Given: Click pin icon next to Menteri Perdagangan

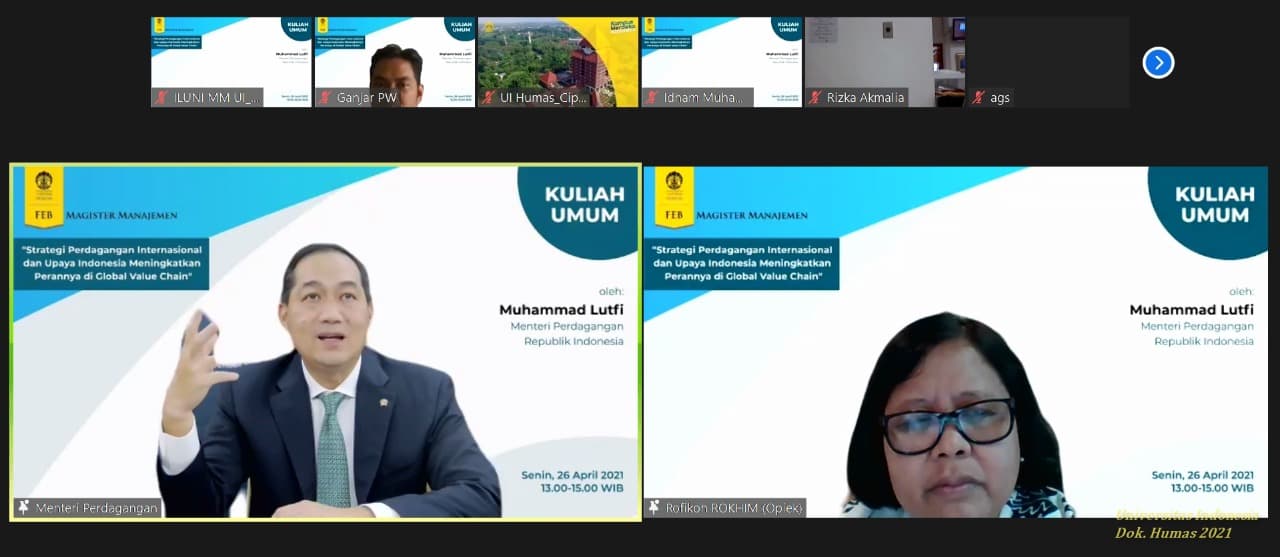Looking at the screenshot, I should [23, 508].
